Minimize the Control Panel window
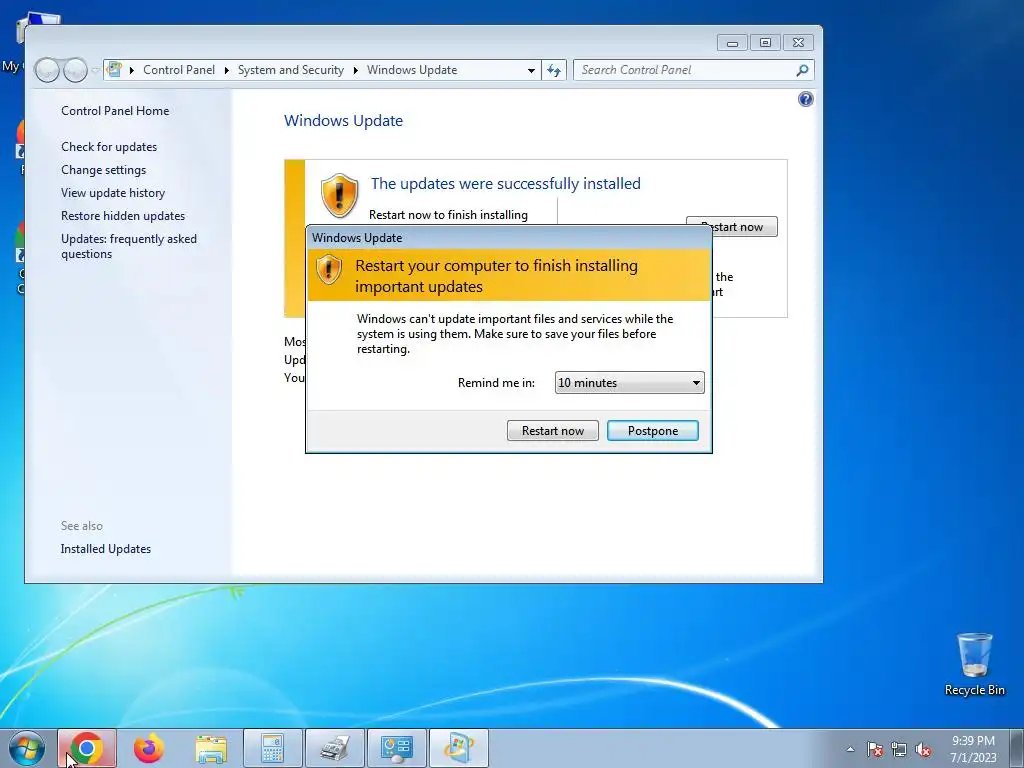Screen dimensions: 1024x768 pyautogui.click(x=732, y=43)
